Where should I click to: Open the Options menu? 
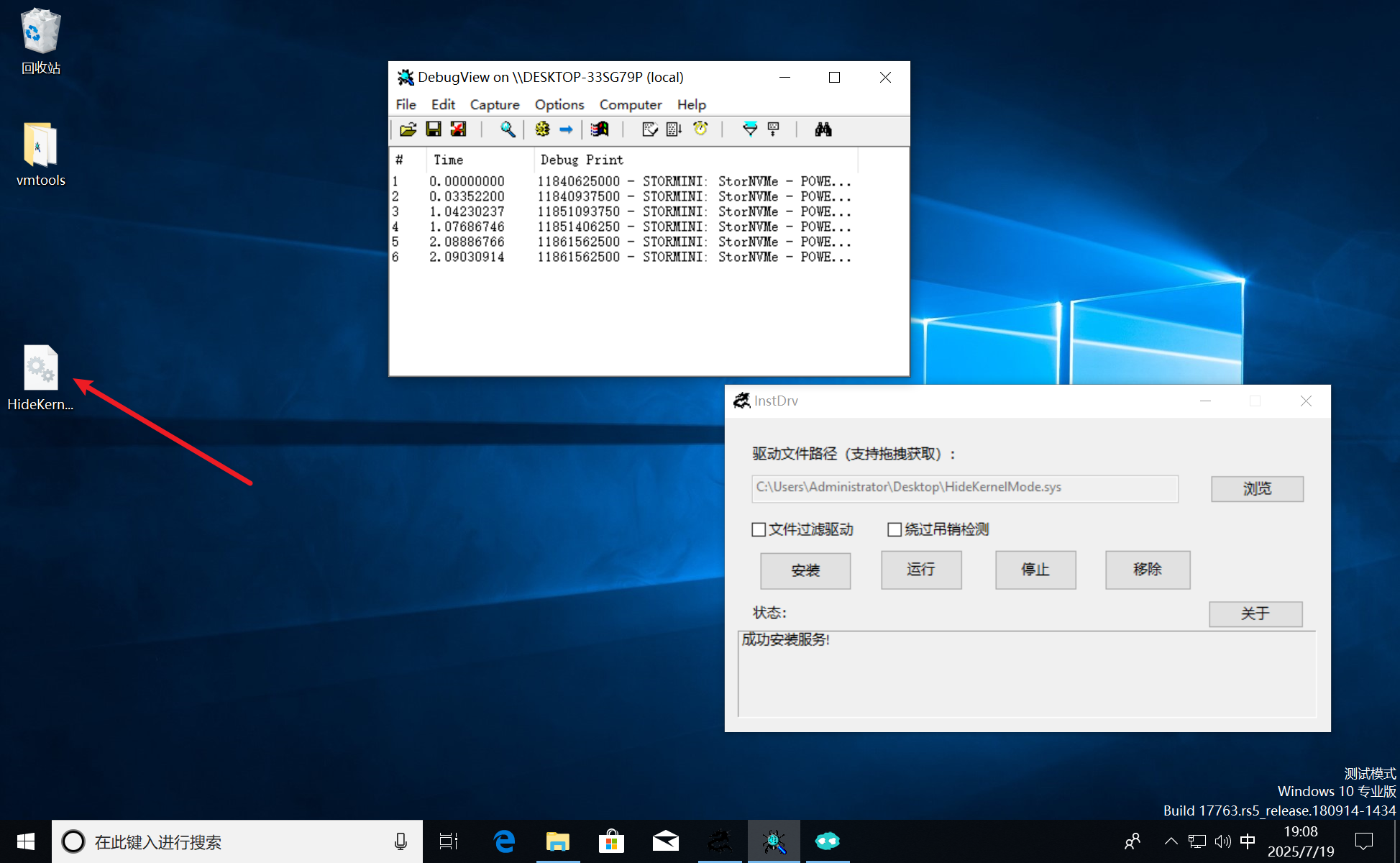[559, 105]
